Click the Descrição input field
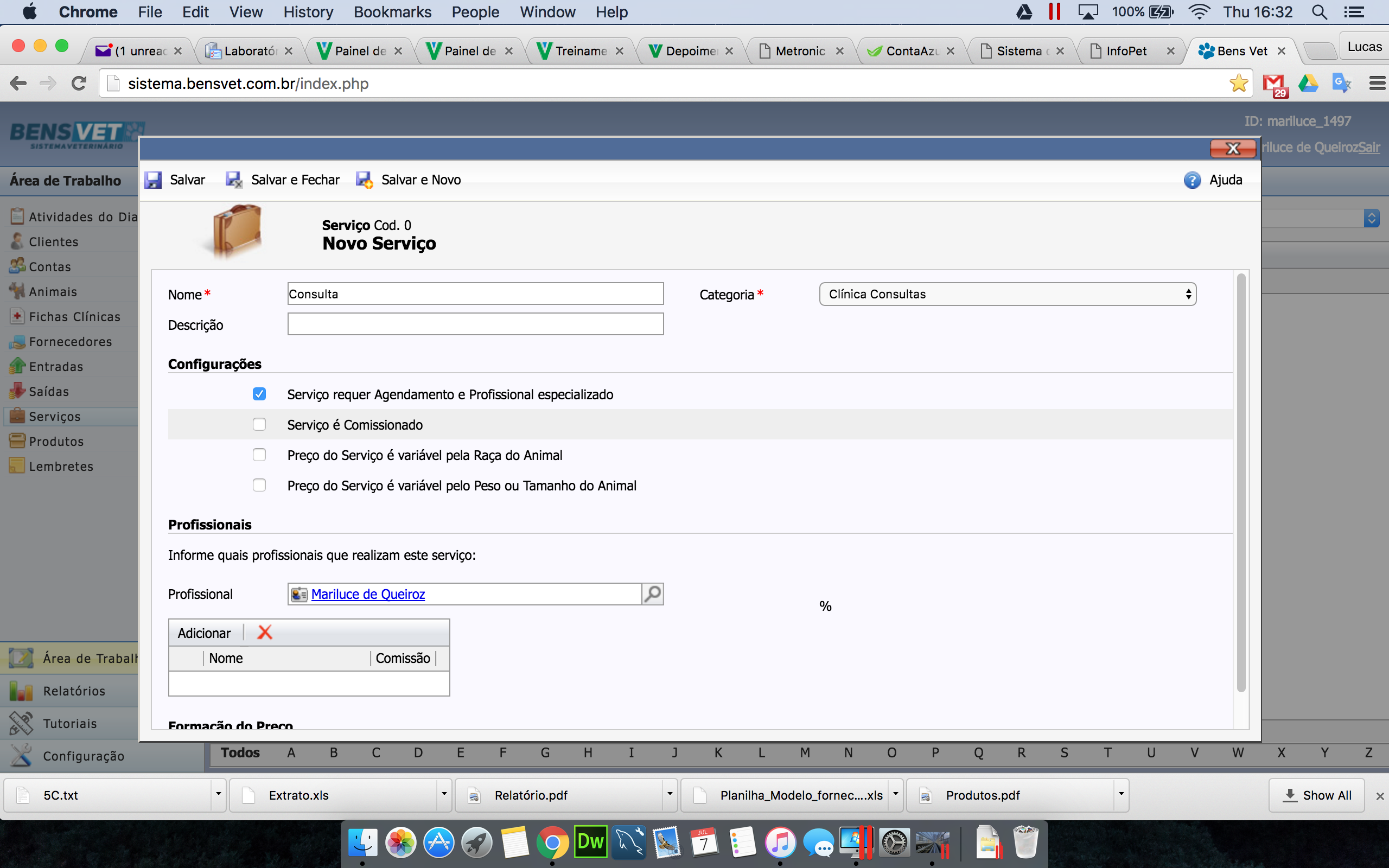The image size is (1389, 868). 475,324
